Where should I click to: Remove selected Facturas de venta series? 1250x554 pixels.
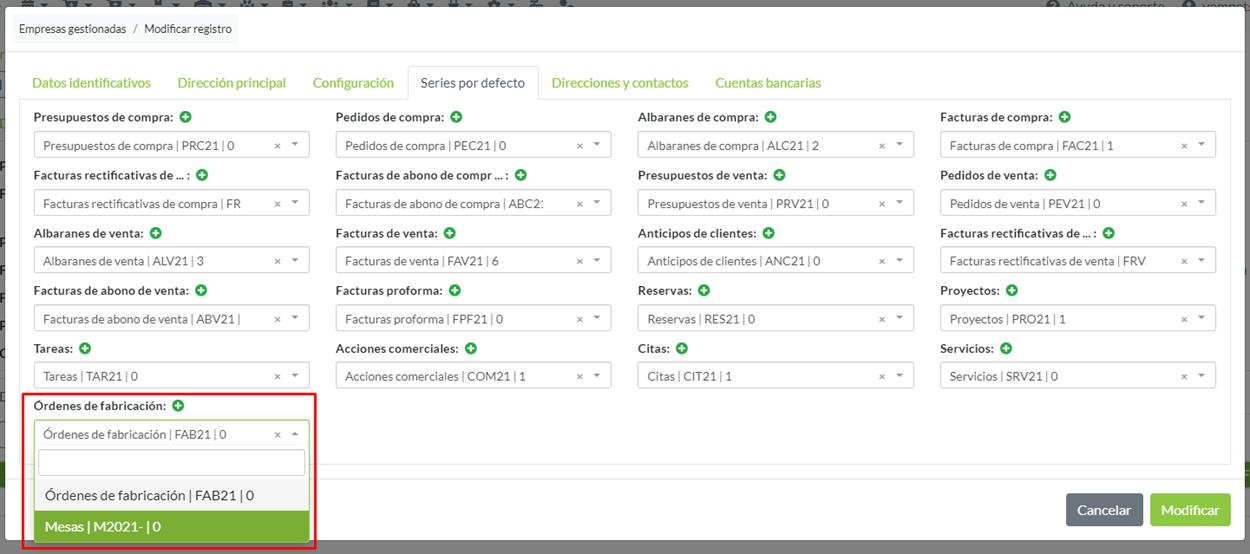point(580,262)
